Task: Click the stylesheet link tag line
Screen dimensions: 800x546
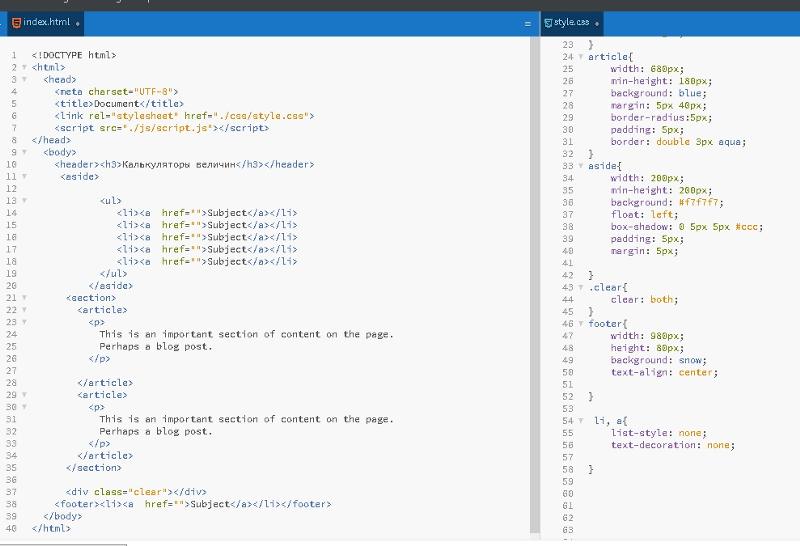Action: coord(184,116)
